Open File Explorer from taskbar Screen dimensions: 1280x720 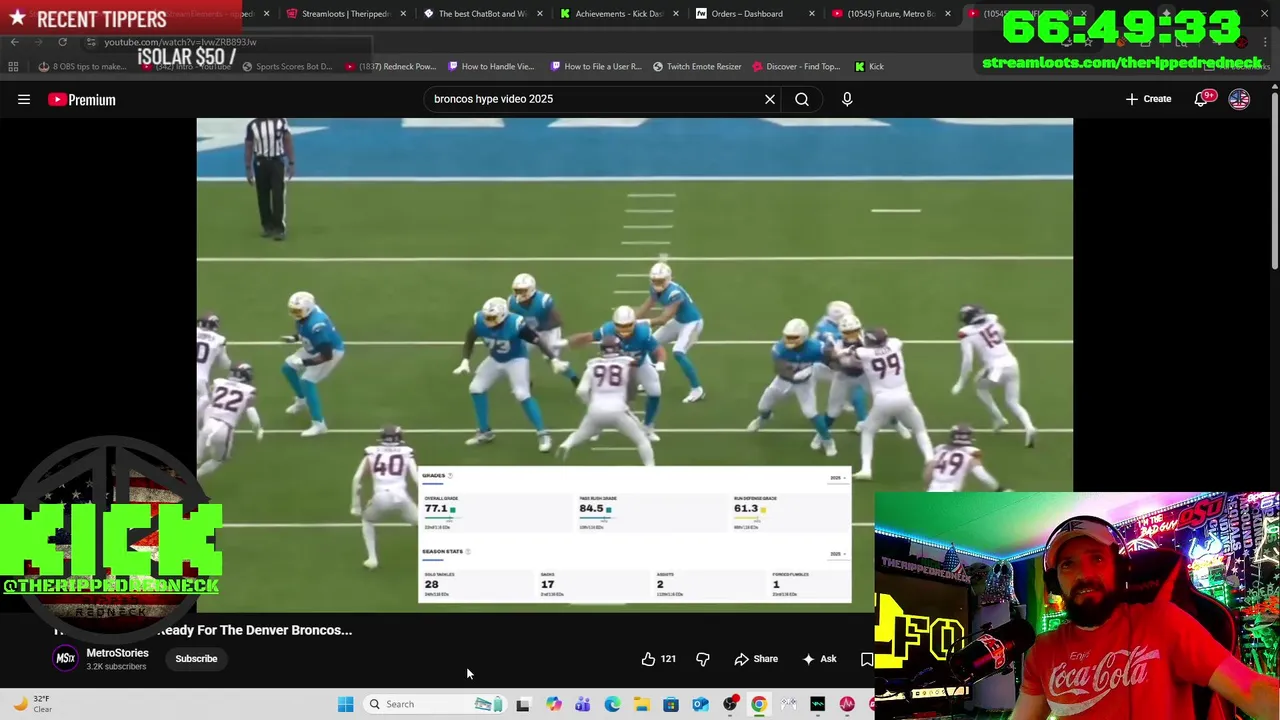[641, 704]
